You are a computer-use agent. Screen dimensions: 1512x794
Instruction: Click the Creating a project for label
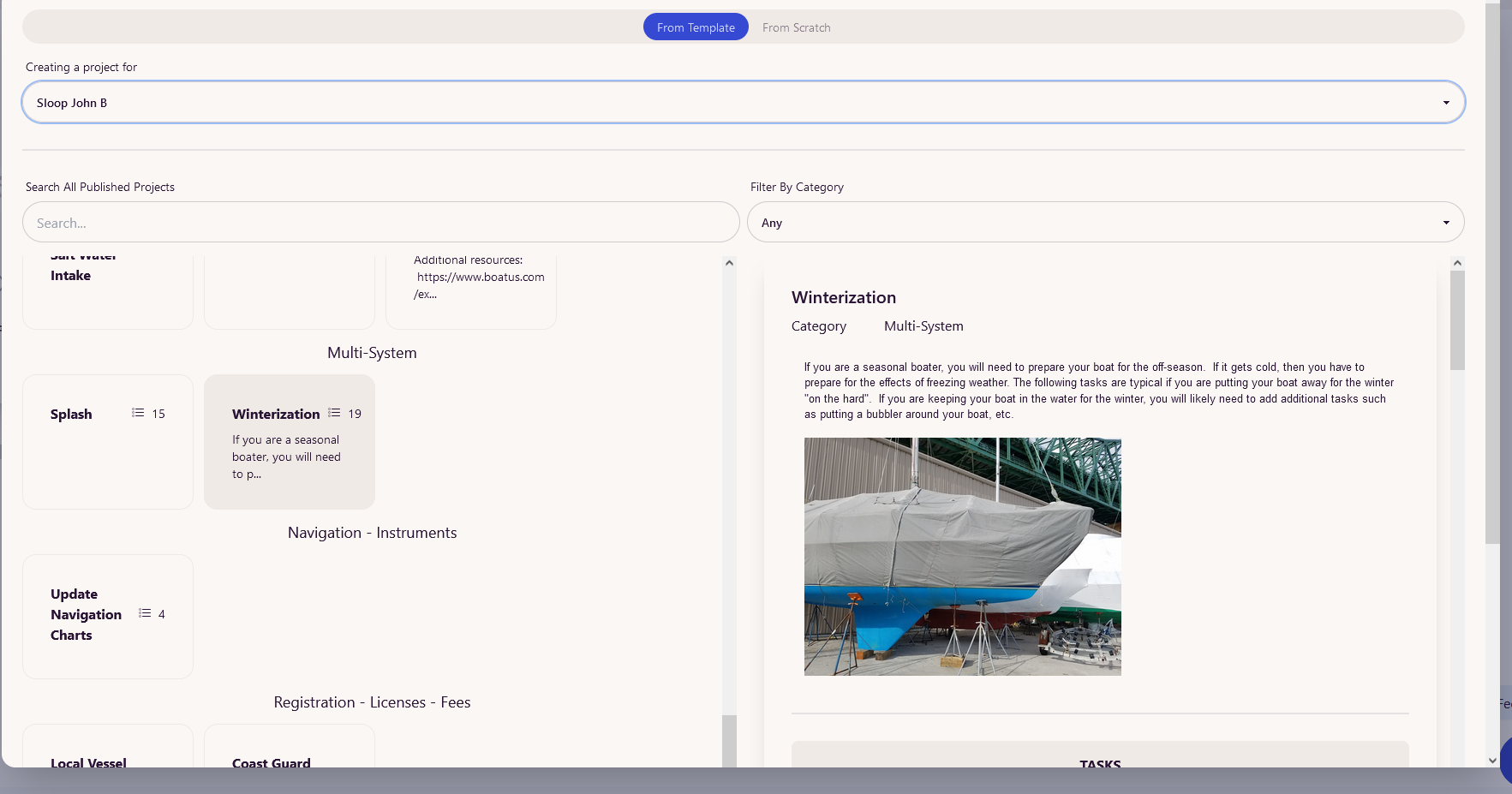(81, 67)
